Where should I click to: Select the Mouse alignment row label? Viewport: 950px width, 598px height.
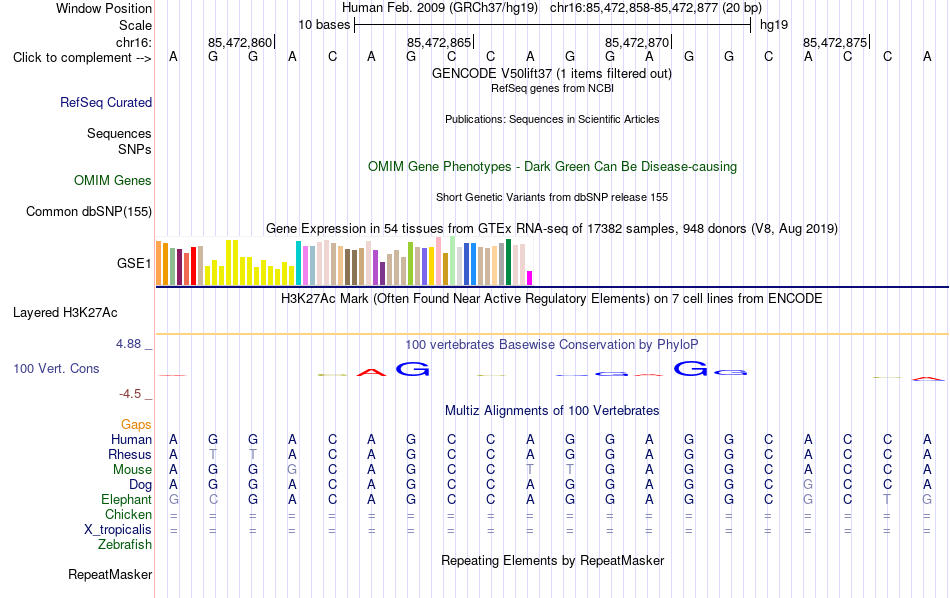(132, 470)
